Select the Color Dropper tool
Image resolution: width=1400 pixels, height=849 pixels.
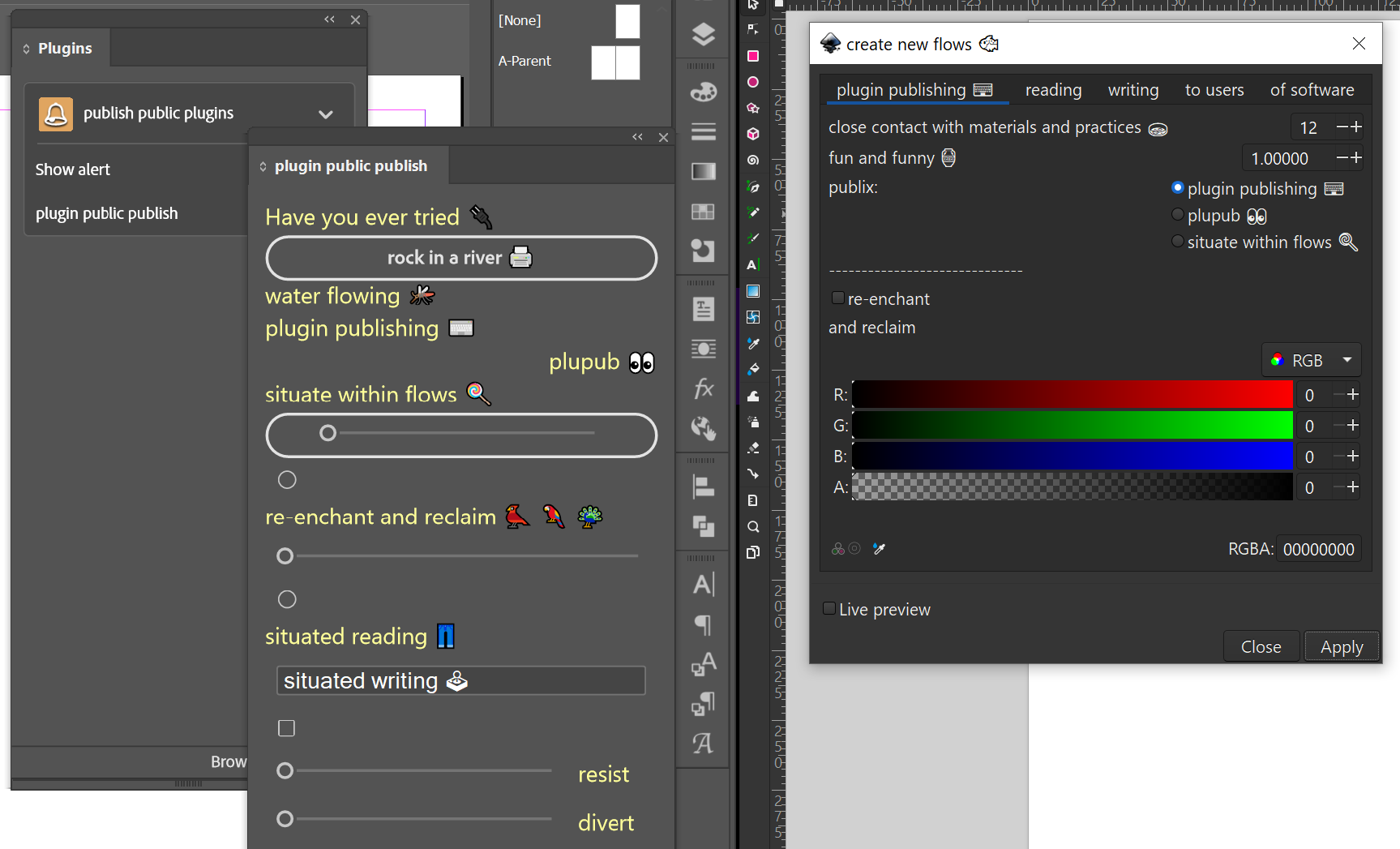(x=753, y=343)
